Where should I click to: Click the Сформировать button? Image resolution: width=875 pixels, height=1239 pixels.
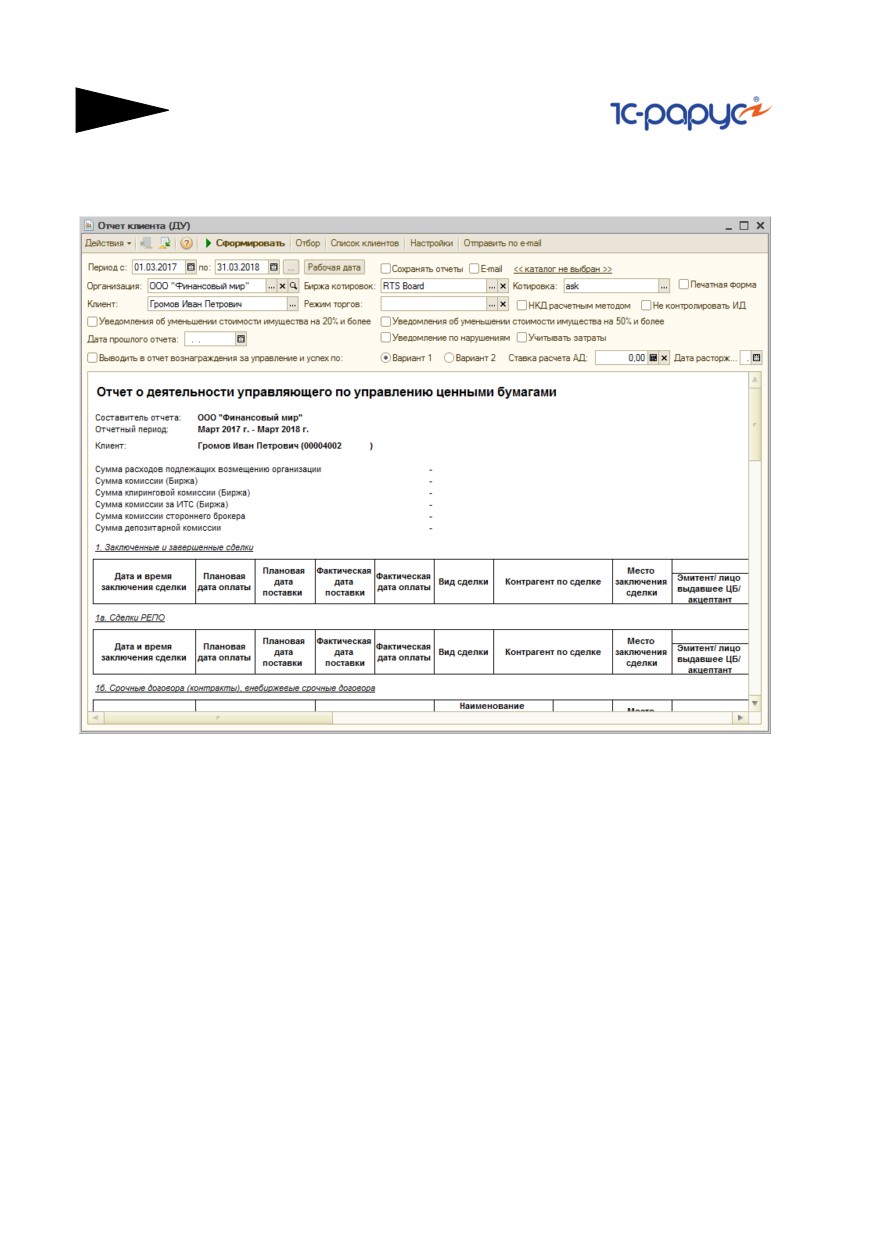[x=246, y=243]
